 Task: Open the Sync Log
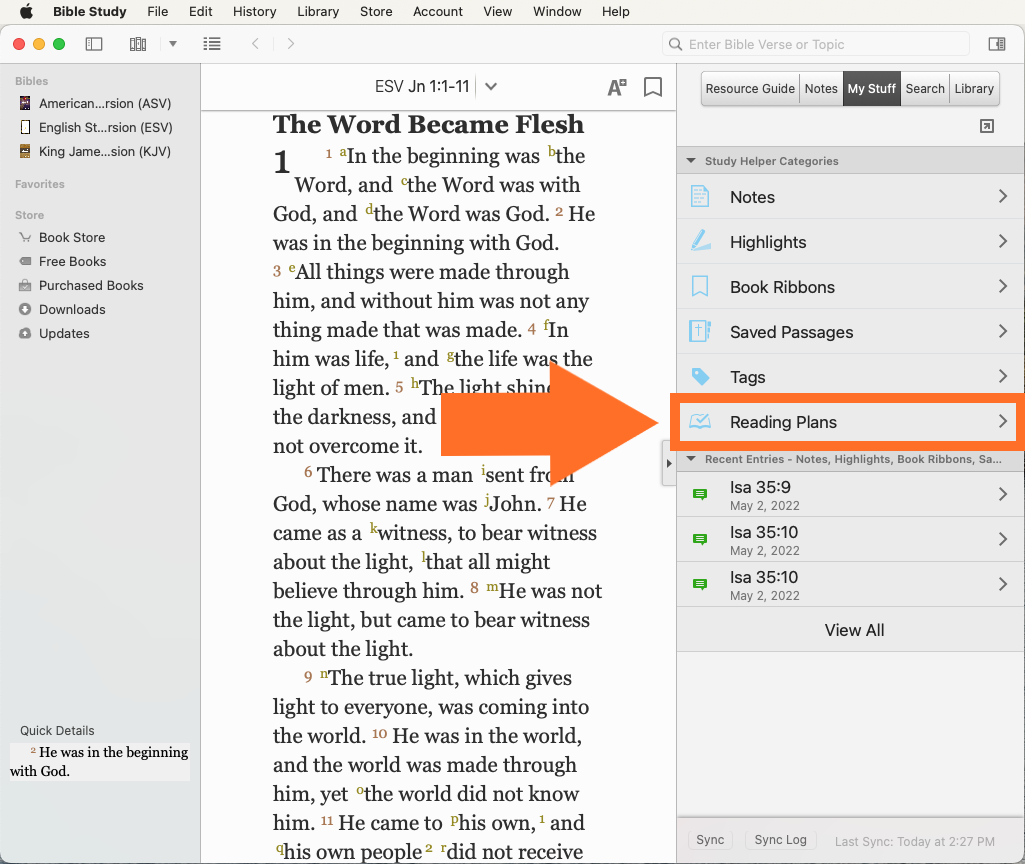tap(781, 840)
